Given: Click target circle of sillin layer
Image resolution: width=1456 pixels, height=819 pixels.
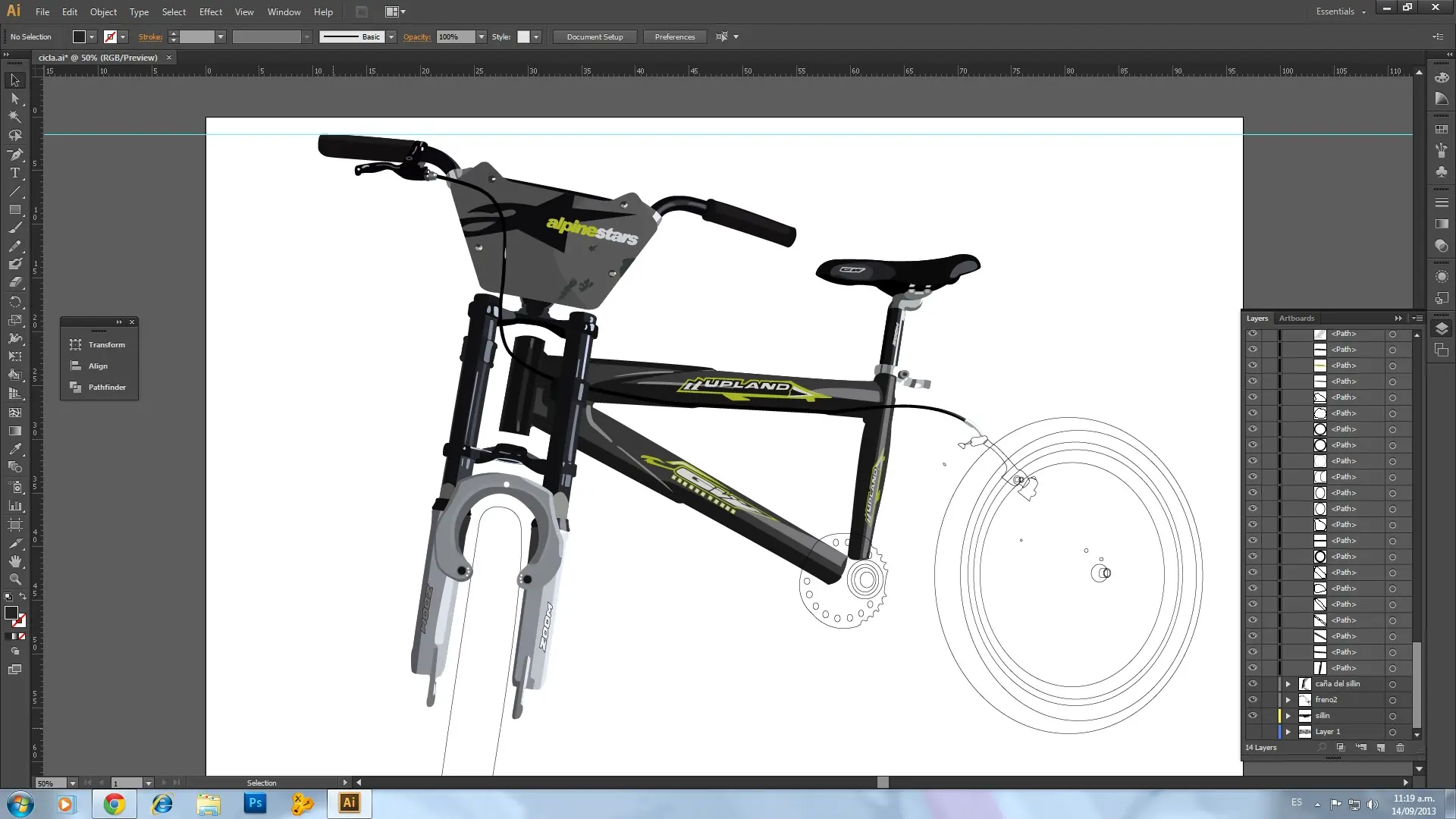Looking at the screenshot, I should [1392, 717].
